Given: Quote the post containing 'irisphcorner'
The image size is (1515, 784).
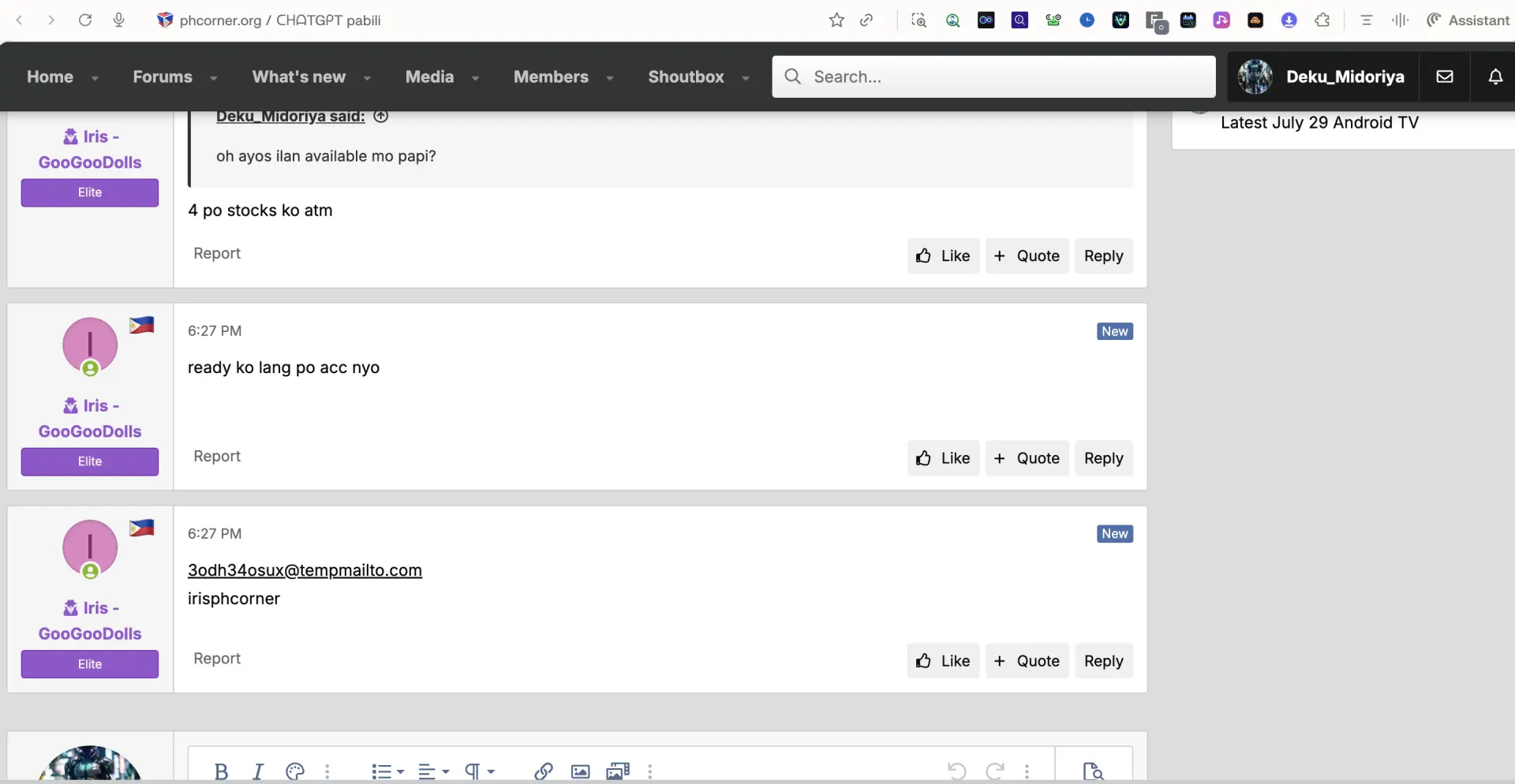Looking at the screenshot, I should (x=1027, y=661).
